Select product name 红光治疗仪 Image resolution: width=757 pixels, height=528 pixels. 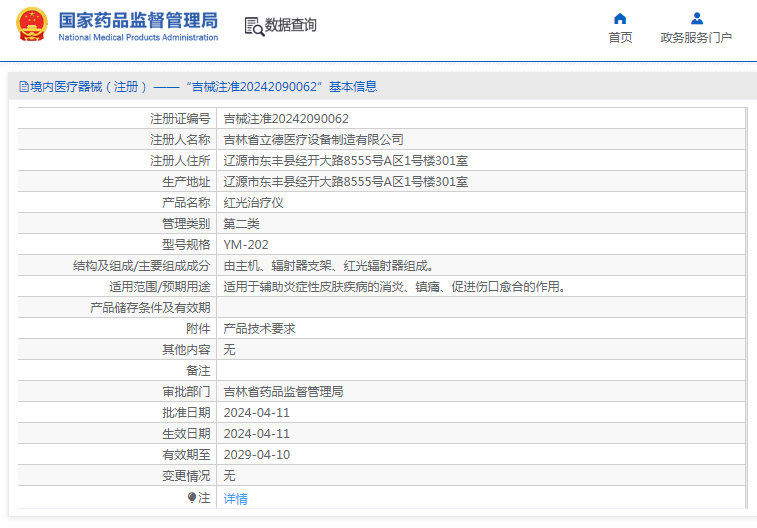253,203
